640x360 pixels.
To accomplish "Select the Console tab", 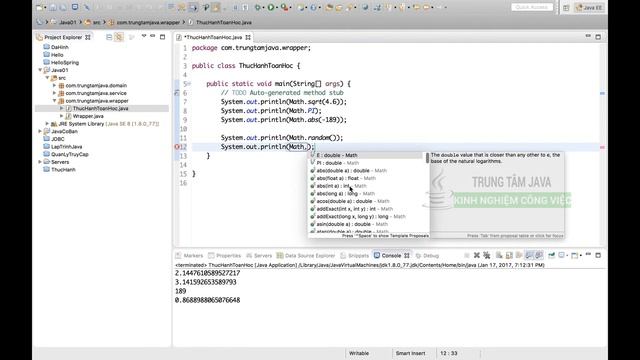I will [391, 256].
